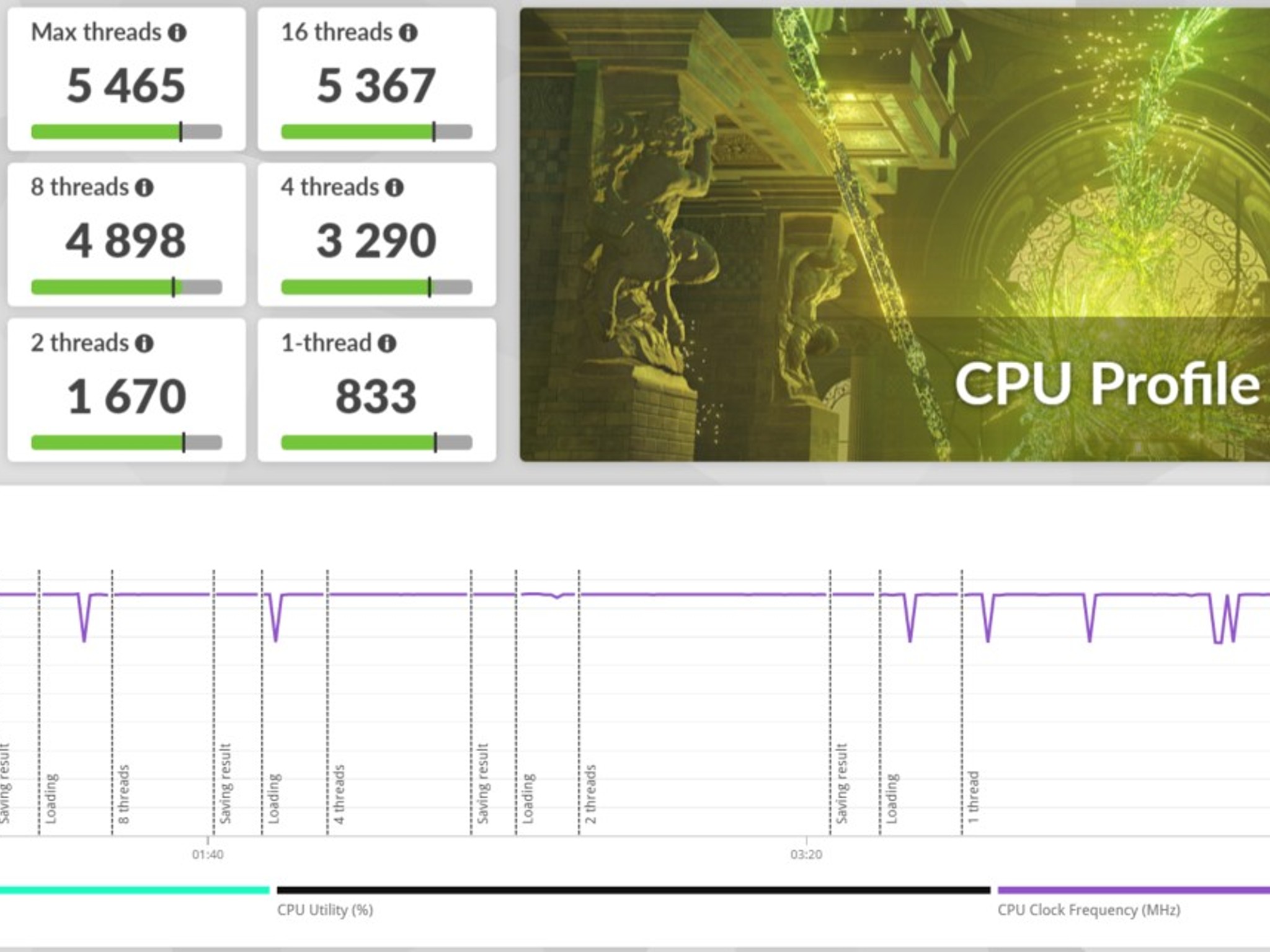Click the '1 thread' chart section marker
The width and height of the screenshot is (1270, 952).
974,797
